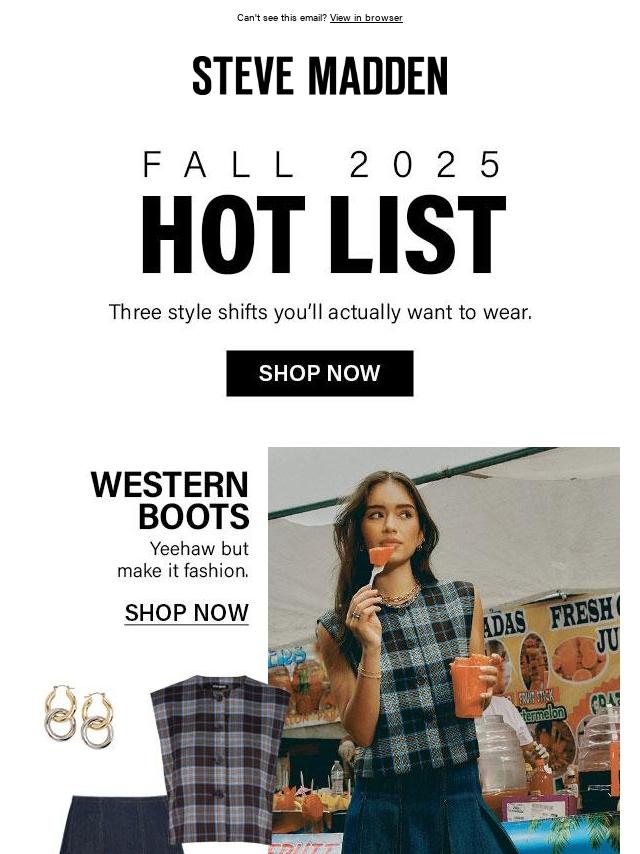Viewport: 640px width, 854px height.
Task: Click the FALL 2025 heading text
Action: 321,164
